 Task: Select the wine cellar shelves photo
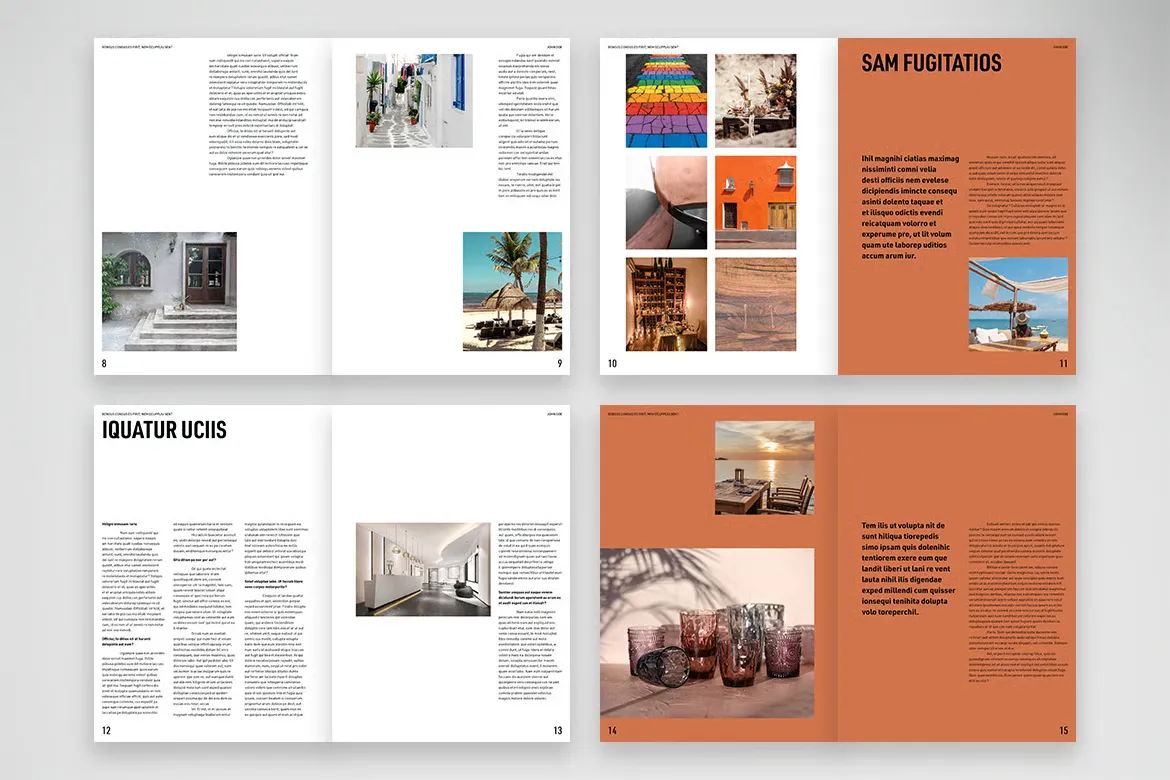pos(666,305)
